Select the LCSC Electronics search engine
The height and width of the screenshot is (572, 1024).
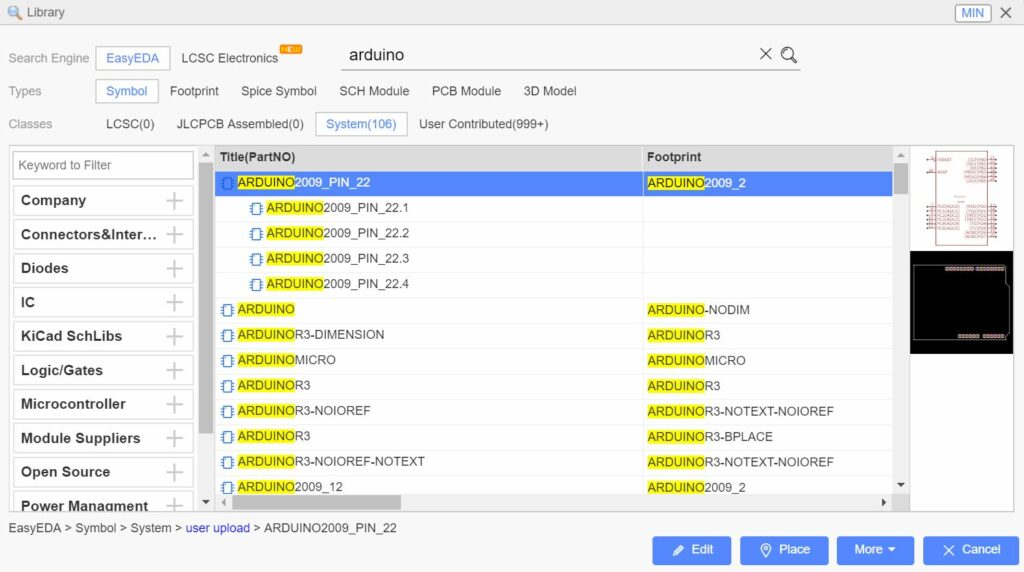coord(229,58)
